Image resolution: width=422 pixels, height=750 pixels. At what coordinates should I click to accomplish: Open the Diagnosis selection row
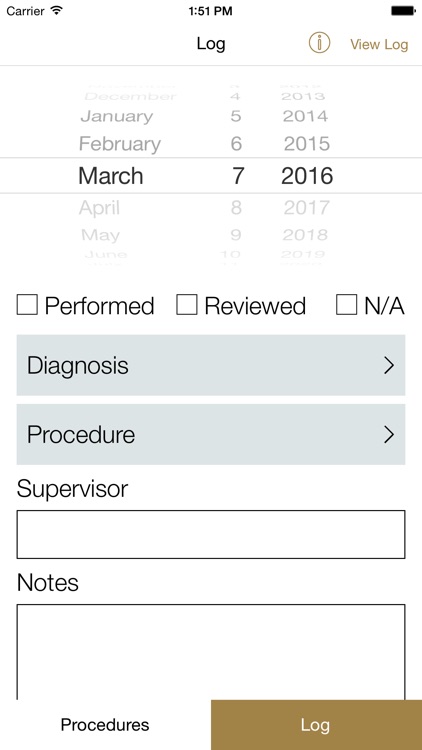211,365
